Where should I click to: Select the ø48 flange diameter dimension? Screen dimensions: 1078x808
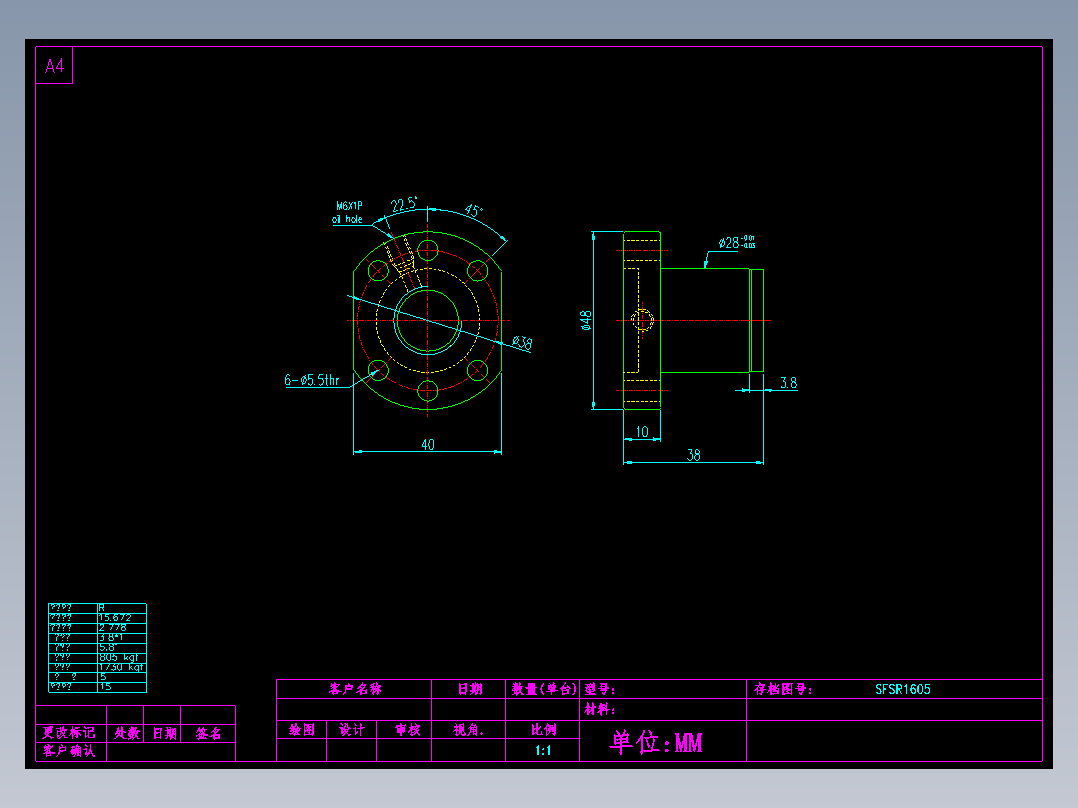586,320
